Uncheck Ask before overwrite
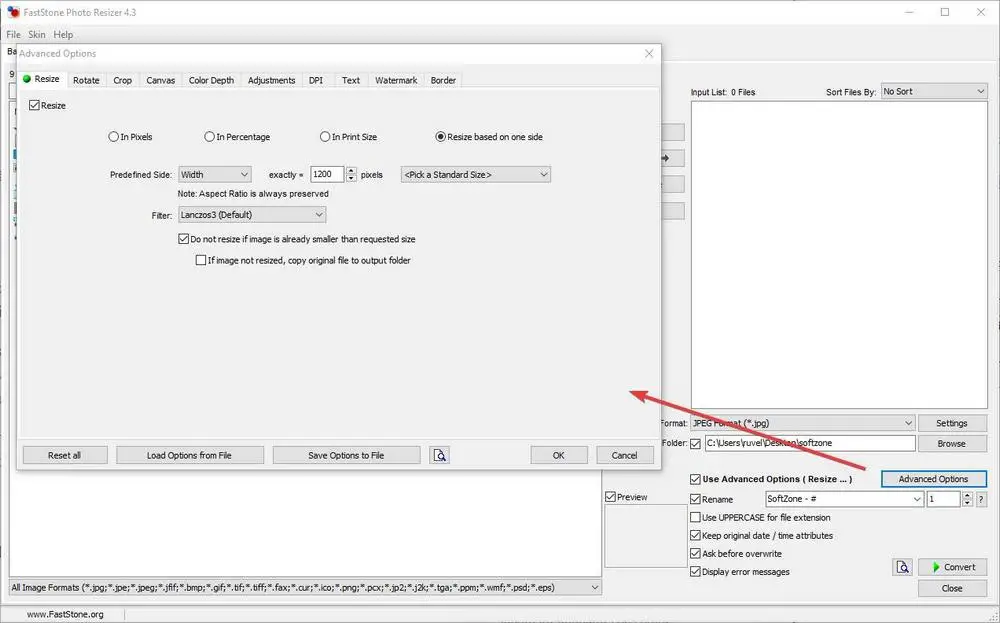Image resolution: width=1000 pixels, height=623 pixels. (x=695, y=553)
